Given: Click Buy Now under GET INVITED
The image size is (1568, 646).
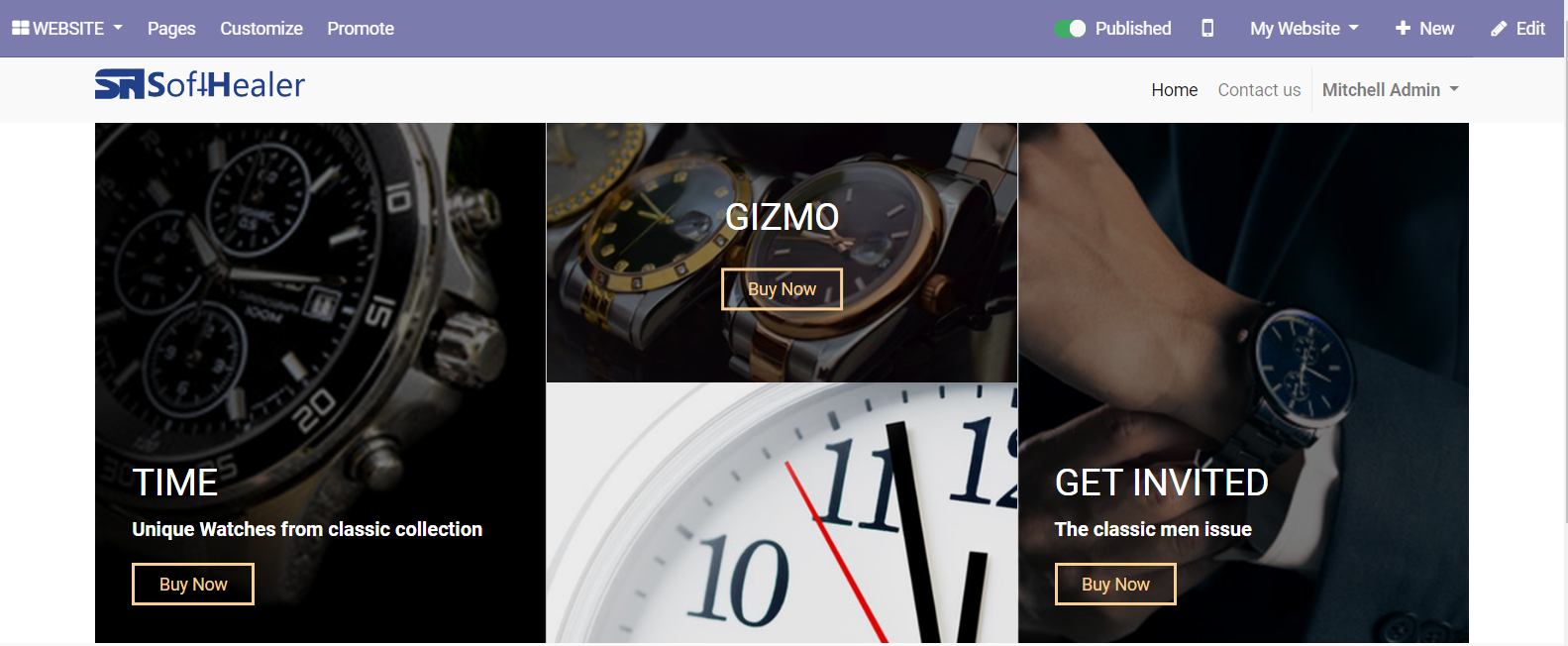Looking at the screenshot, I should (1115, 585).
